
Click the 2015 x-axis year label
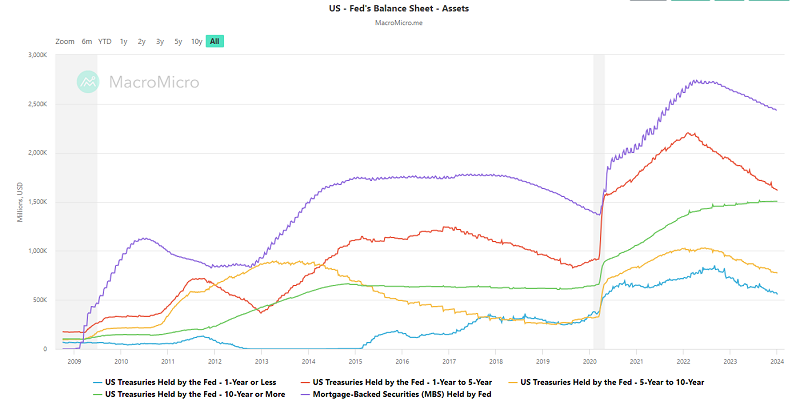pos(355,360)
